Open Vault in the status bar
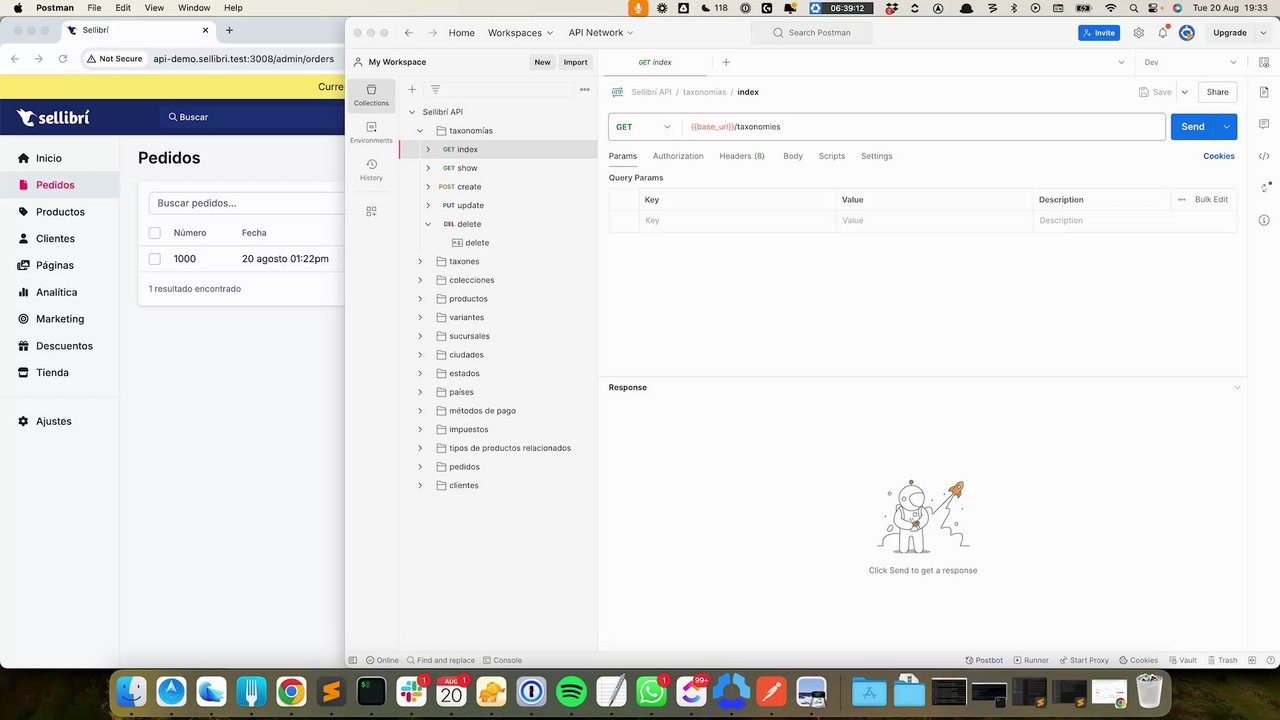Screen dimensions: 1280x720 (x=1182, y=660)
